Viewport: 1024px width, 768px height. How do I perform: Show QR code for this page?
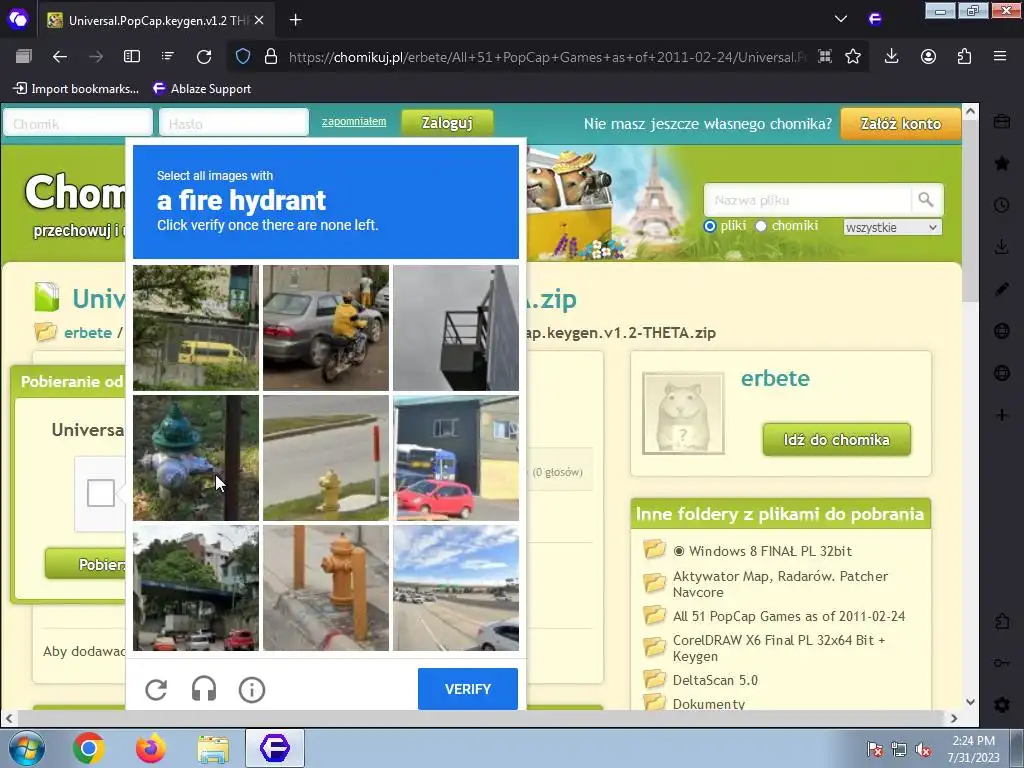click(x=825, y=57)
